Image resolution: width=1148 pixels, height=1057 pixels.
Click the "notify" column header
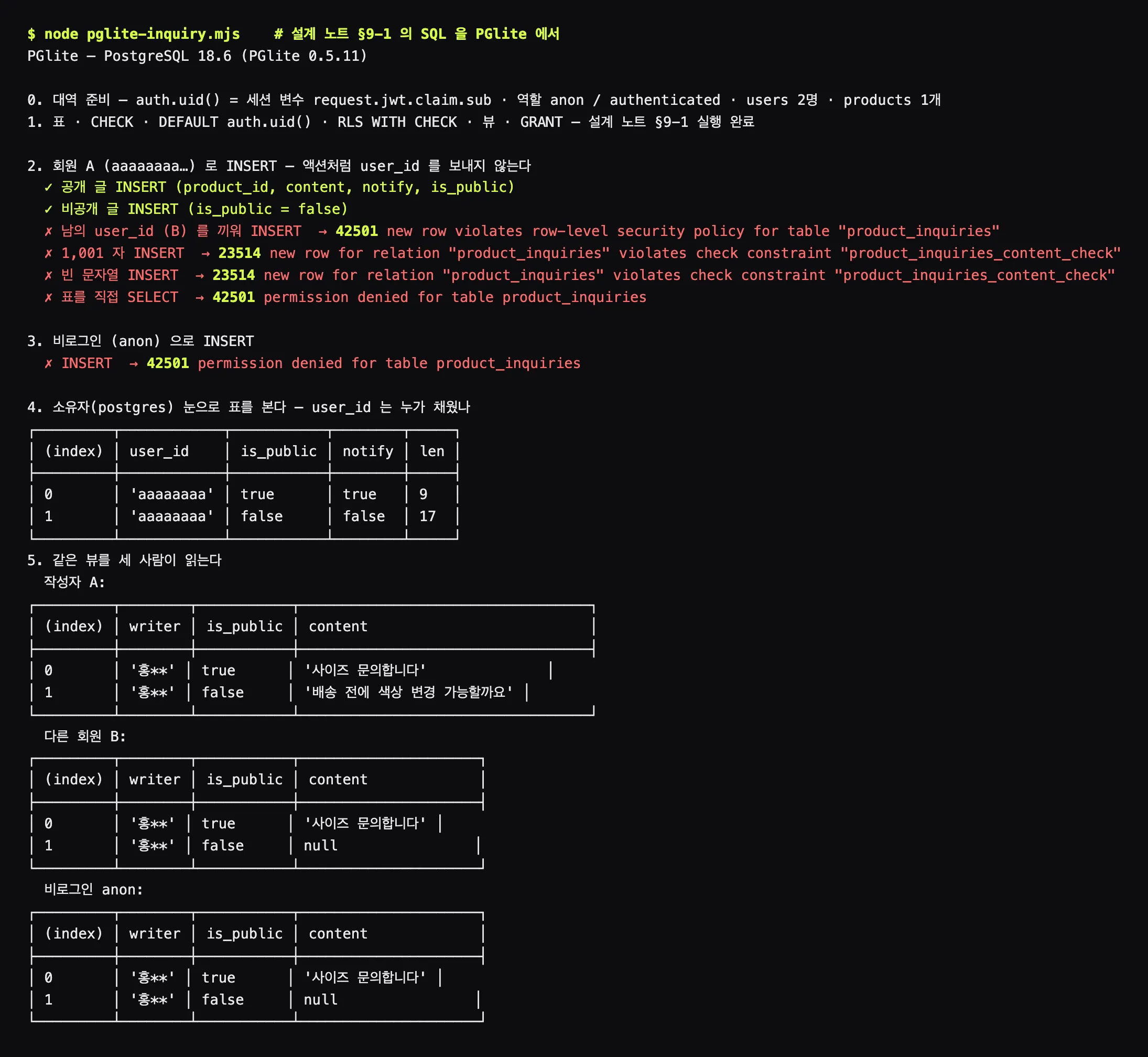tap(368, 451)
